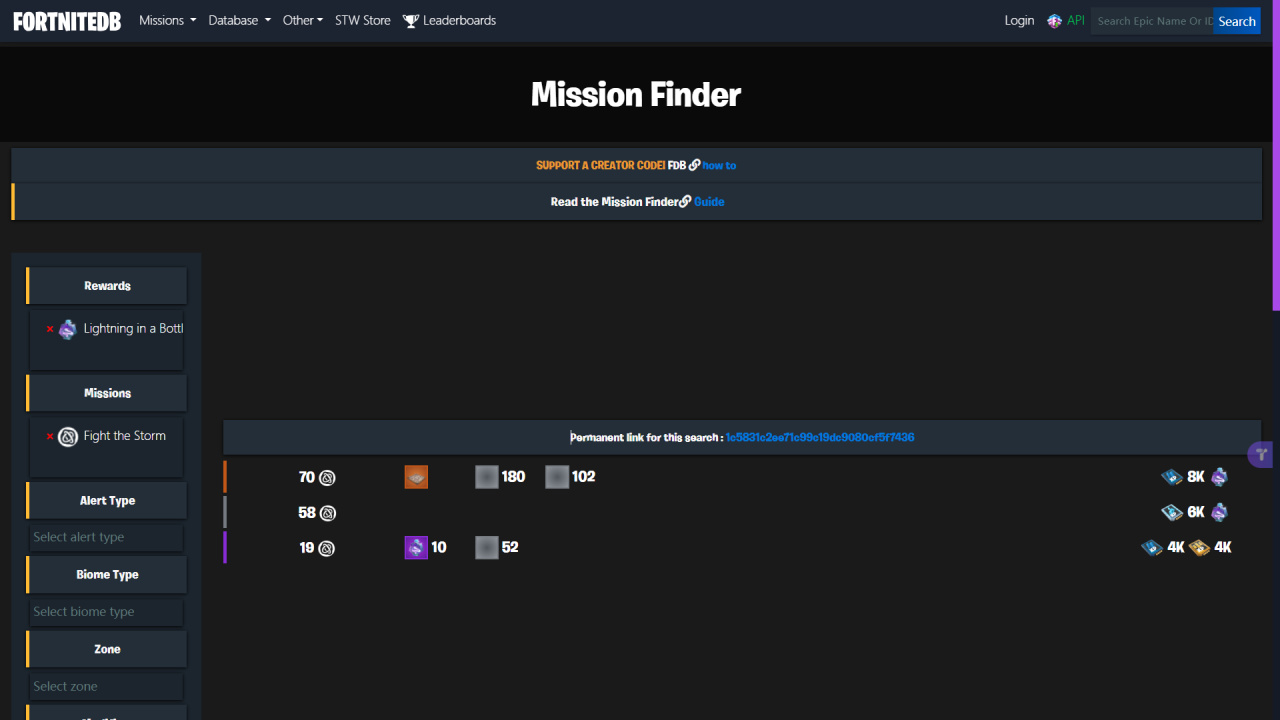Click the Lightning in a Bottle filter icon
Viewport: 1280px width, 720px height.
click(67, 329)
